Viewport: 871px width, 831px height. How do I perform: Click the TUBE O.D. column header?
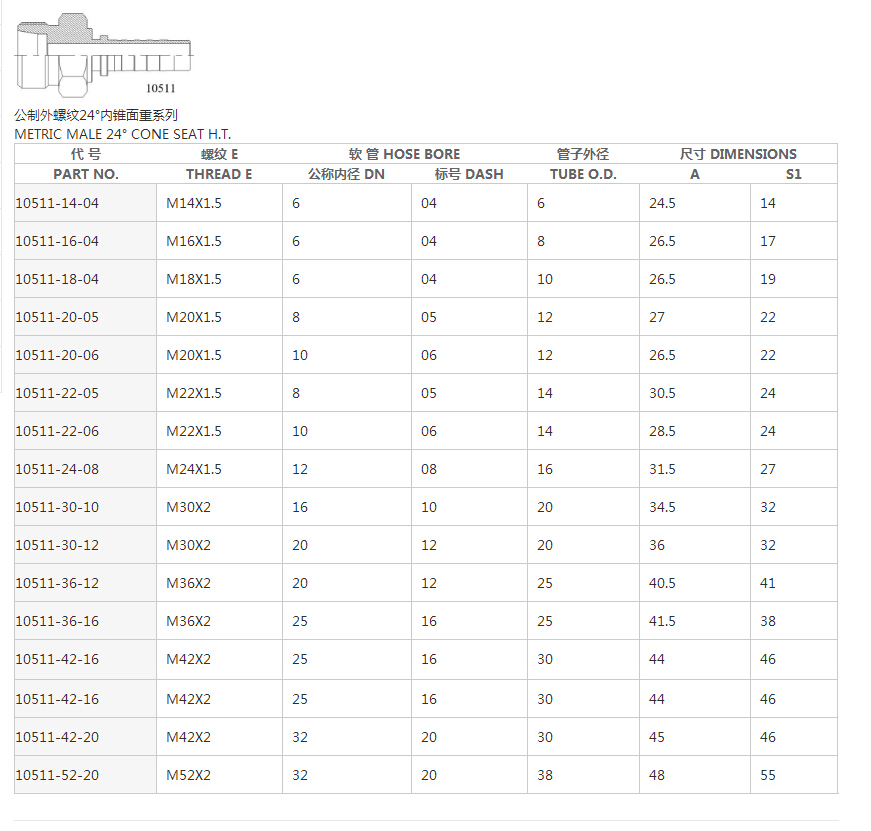[x=583, y=174]
